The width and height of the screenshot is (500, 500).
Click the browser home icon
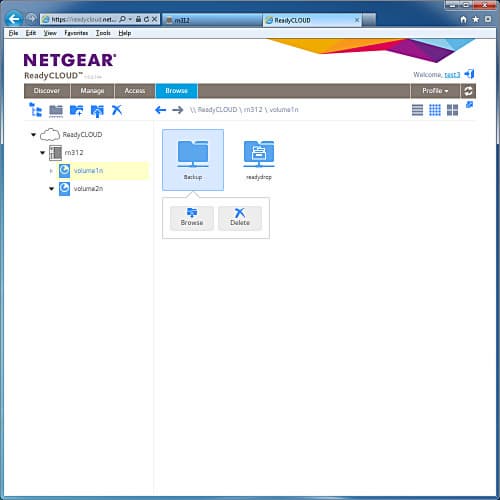[463, 19]
